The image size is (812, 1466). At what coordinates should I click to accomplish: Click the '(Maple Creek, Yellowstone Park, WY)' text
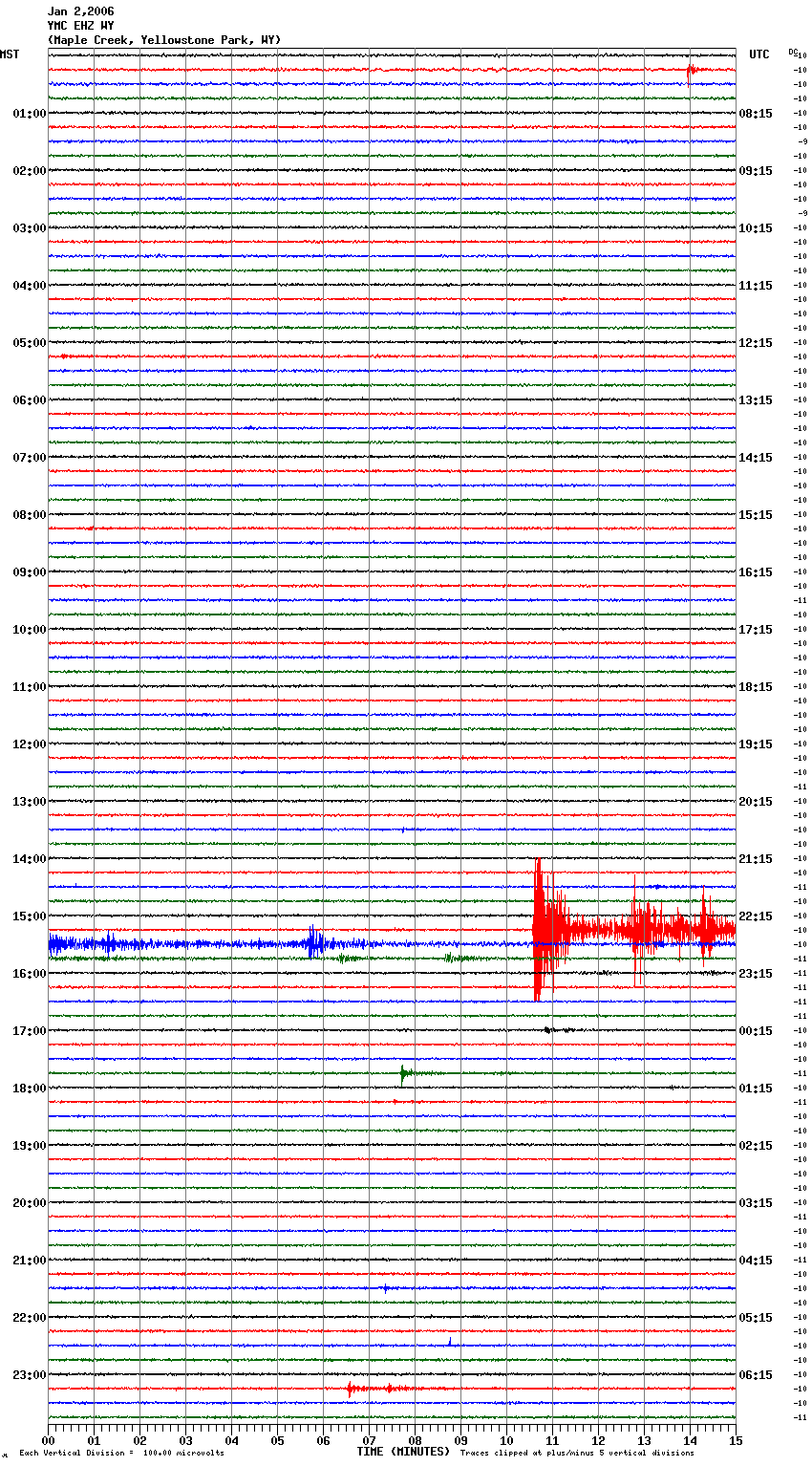[164, 40]
